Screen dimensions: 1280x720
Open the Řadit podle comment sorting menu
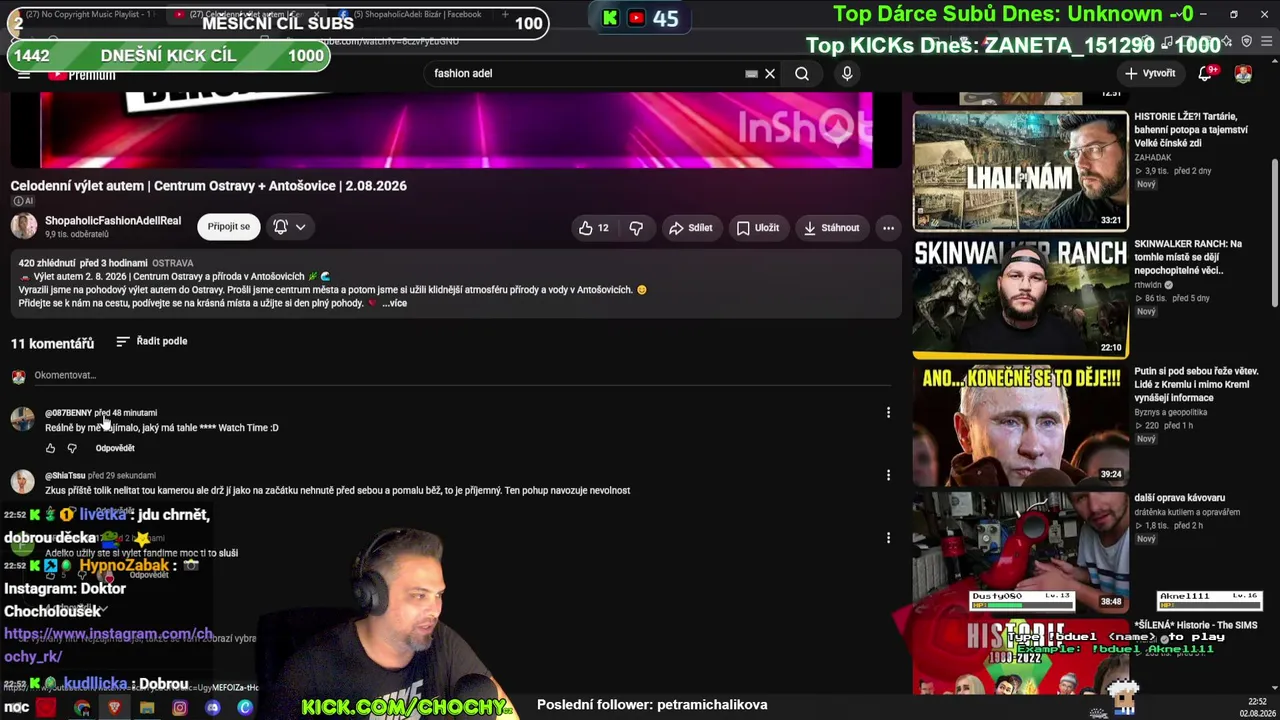pyautogui.click(x=152, y=341)
